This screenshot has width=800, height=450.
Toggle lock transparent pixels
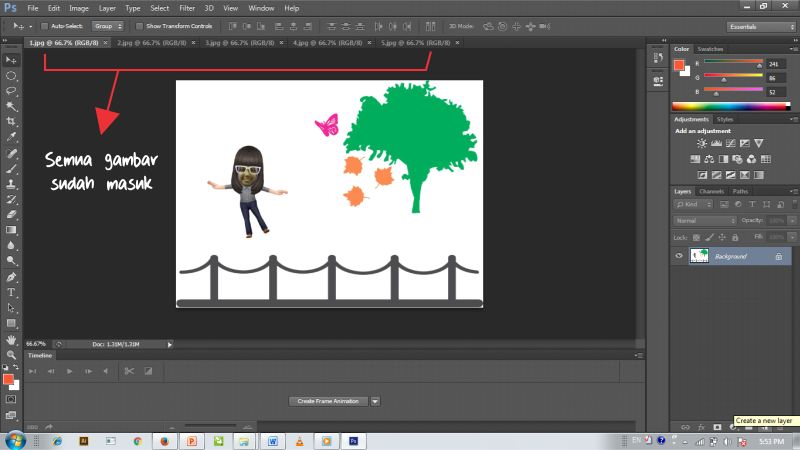[x=696, y=237]
